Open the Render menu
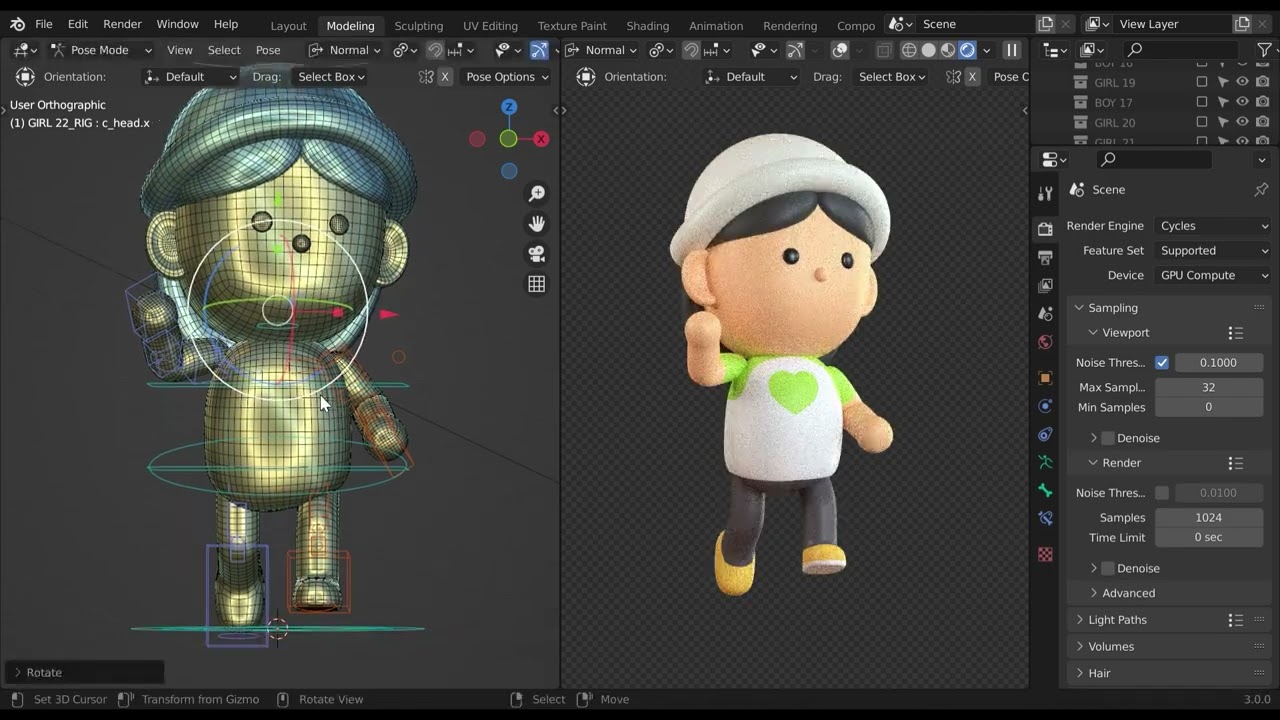Viewport: 1280px width, 720px height. click(122, 24)
